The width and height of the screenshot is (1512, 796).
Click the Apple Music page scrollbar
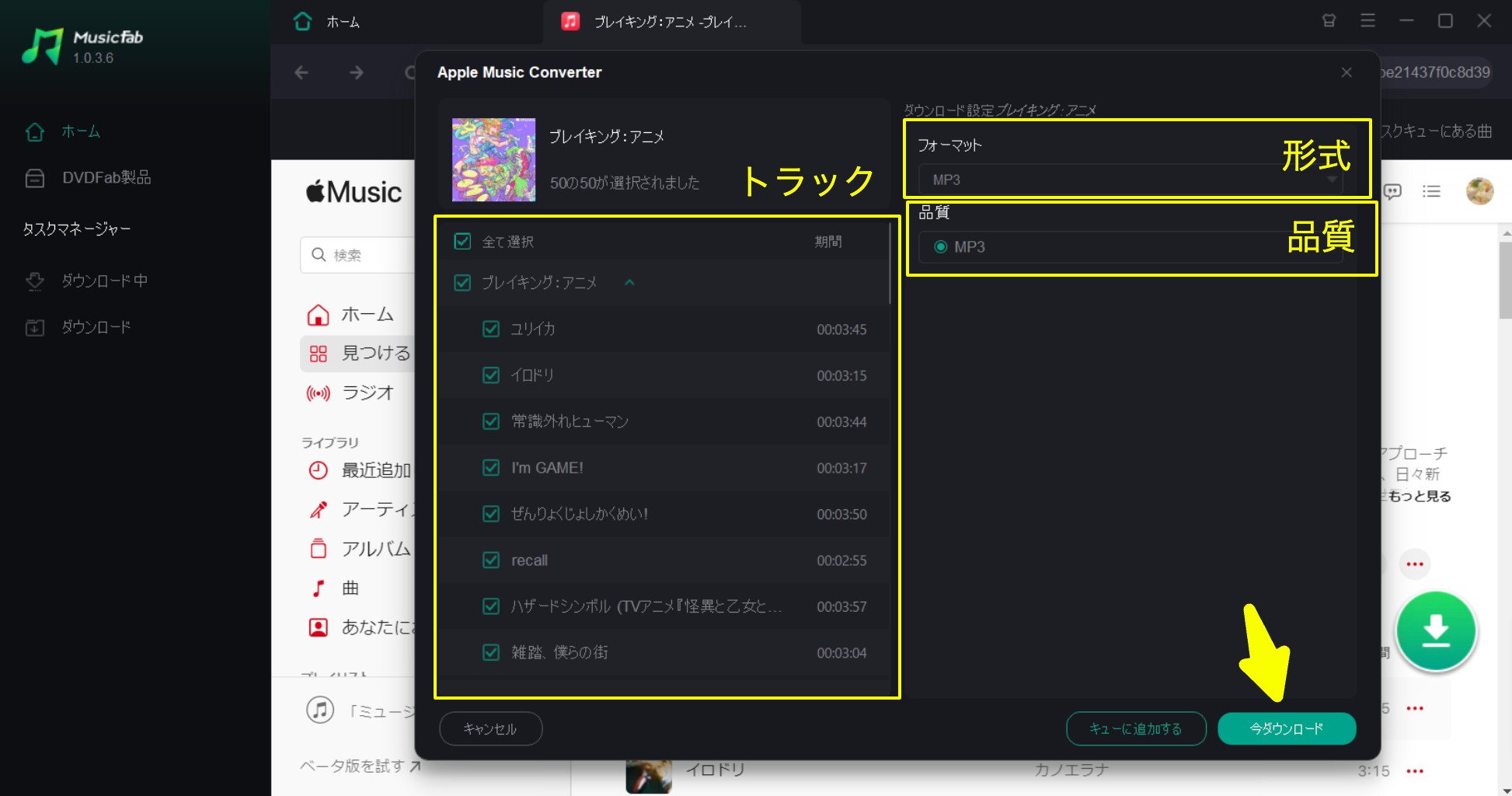[1506, 281]
